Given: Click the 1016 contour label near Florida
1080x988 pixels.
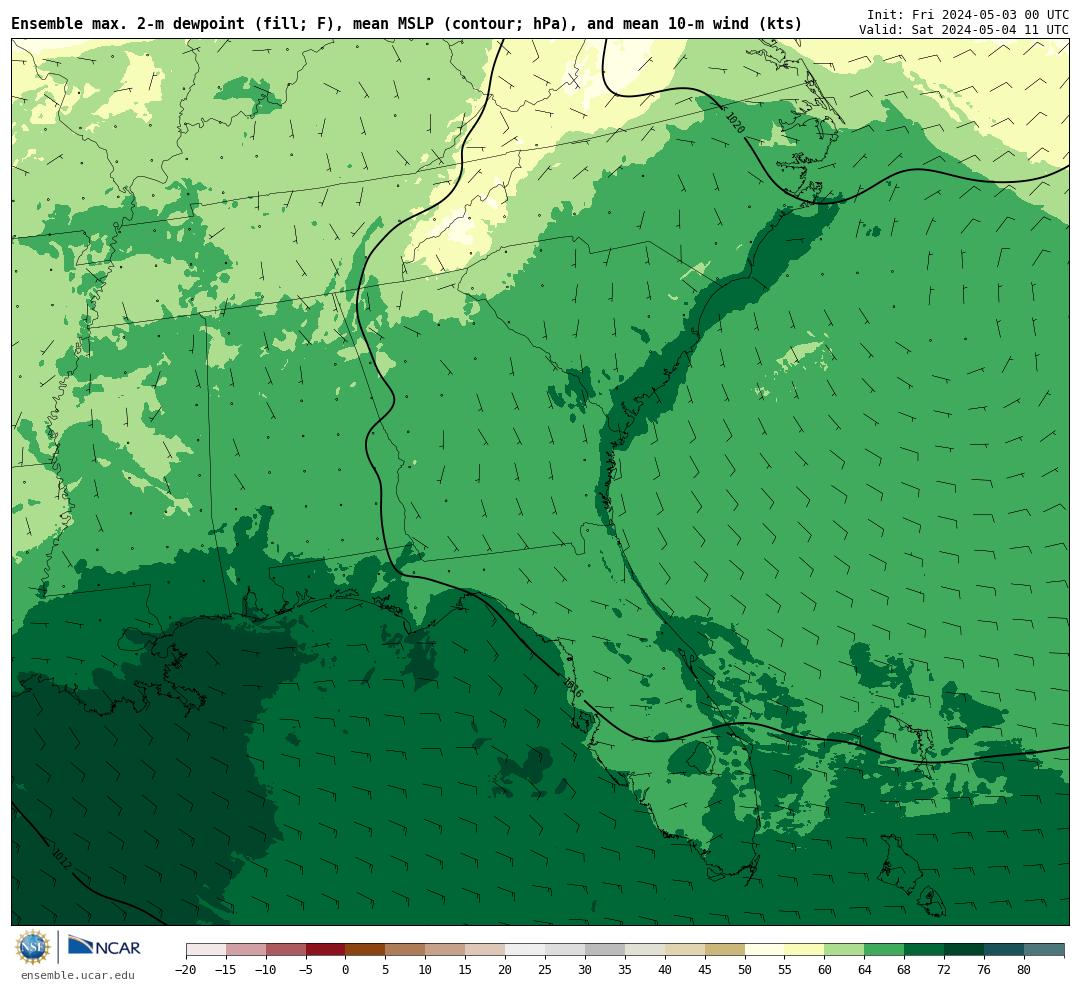Looking at the screenshot, I should click(573, 688).
